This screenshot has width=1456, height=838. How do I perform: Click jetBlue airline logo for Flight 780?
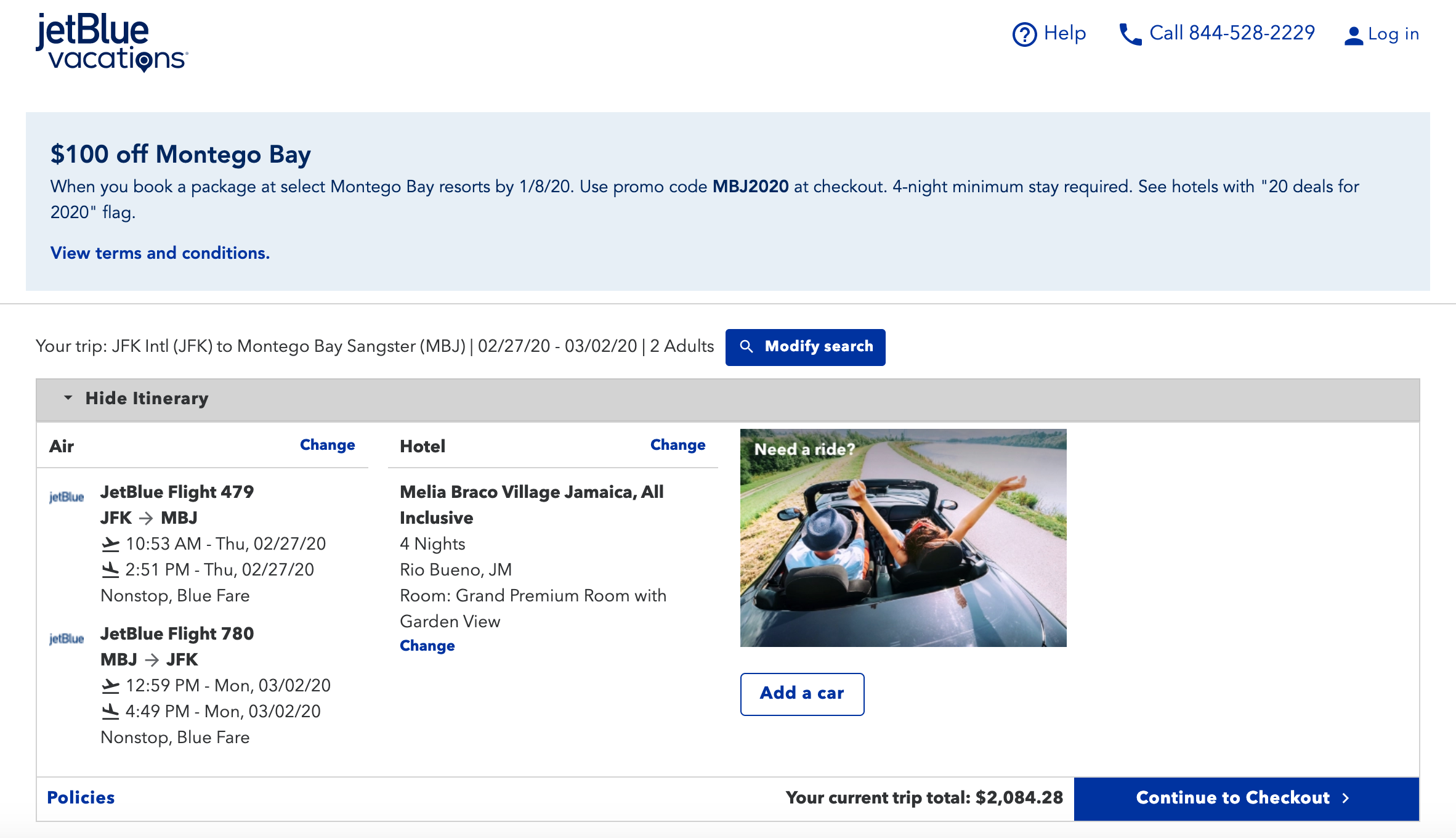coord(67,638)
